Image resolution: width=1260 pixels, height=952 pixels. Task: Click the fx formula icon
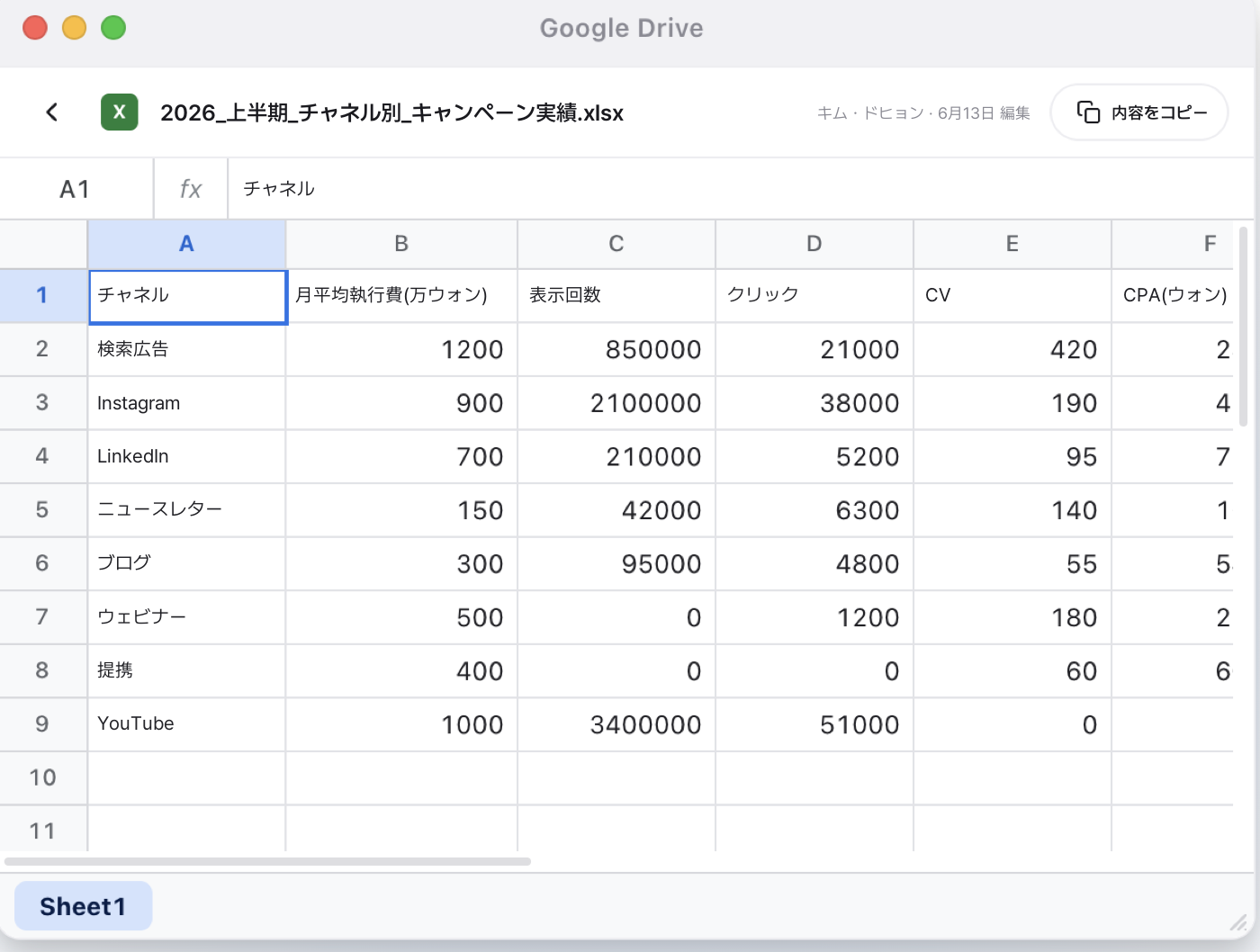191,189
